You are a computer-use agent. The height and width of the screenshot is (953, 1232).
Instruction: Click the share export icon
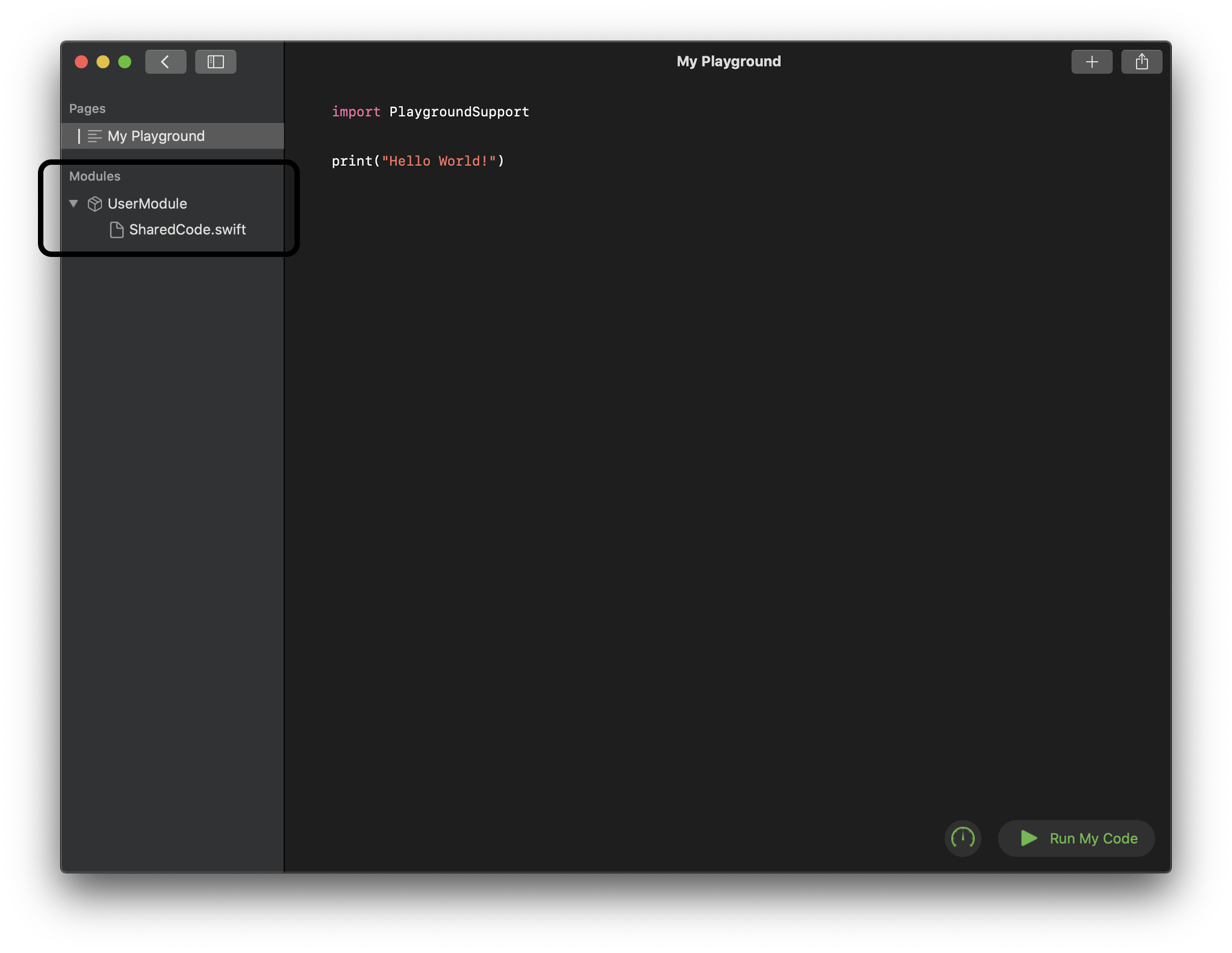1141,61
